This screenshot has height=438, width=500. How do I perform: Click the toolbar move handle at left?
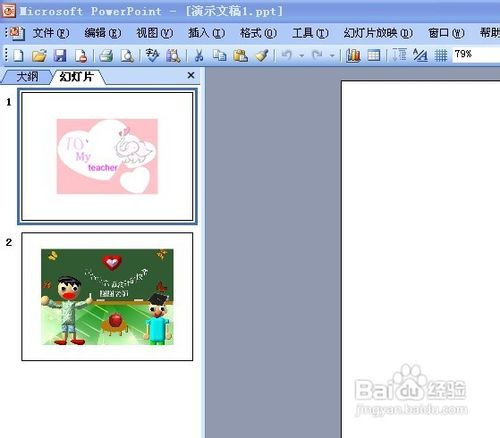click(6, 55)
